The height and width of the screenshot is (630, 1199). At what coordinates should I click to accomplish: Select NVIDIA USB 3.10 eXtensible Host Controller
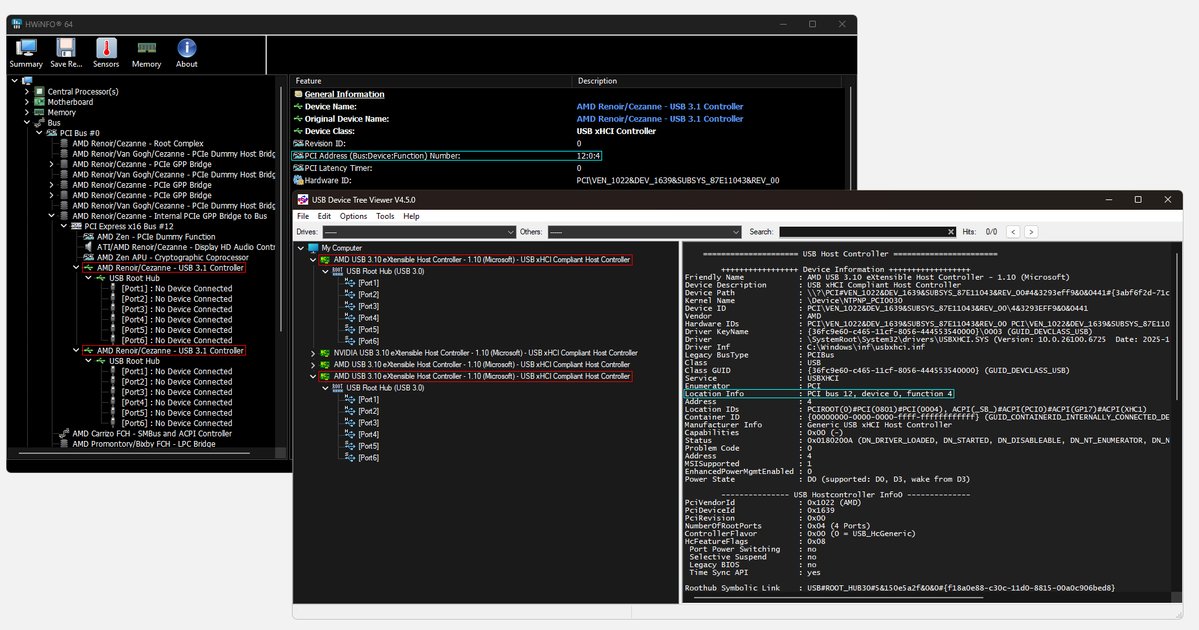coord(486,353)
